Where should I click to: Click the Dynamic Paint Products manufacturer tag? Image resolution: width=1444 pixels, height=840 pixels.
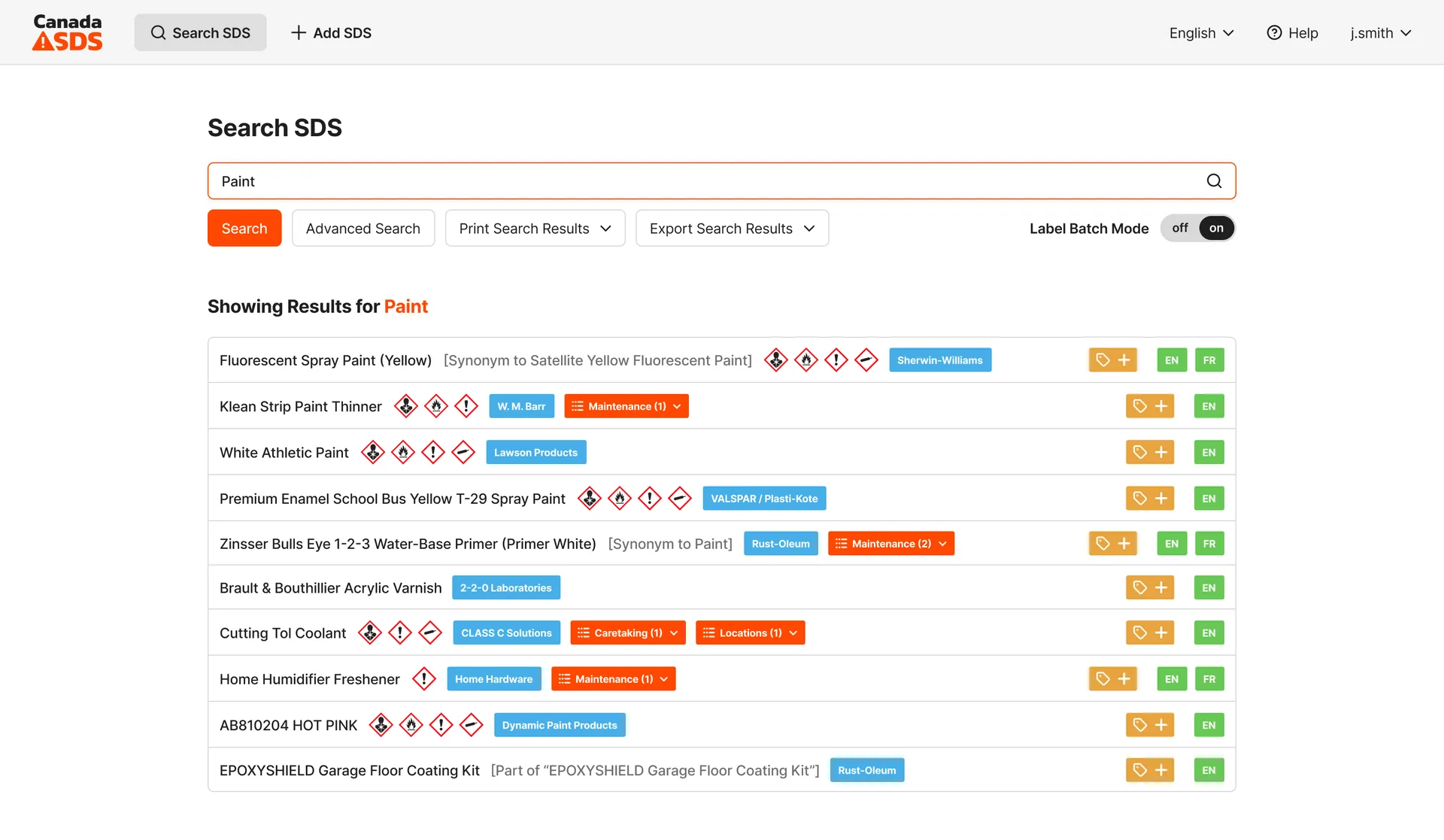coord(560,724)
